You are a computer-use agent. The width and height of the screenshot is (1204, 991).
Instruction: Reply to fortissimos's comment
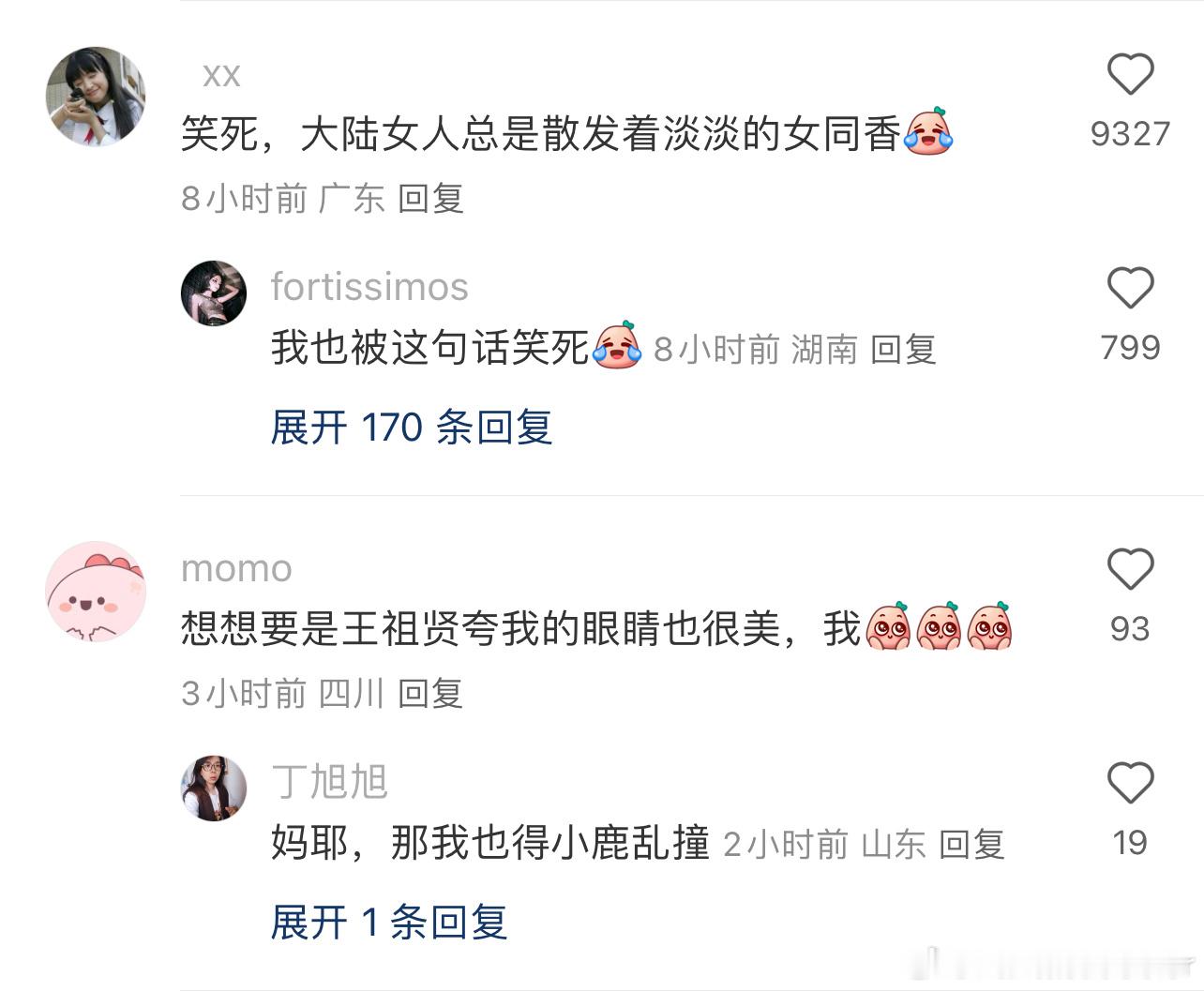point(903,350)
